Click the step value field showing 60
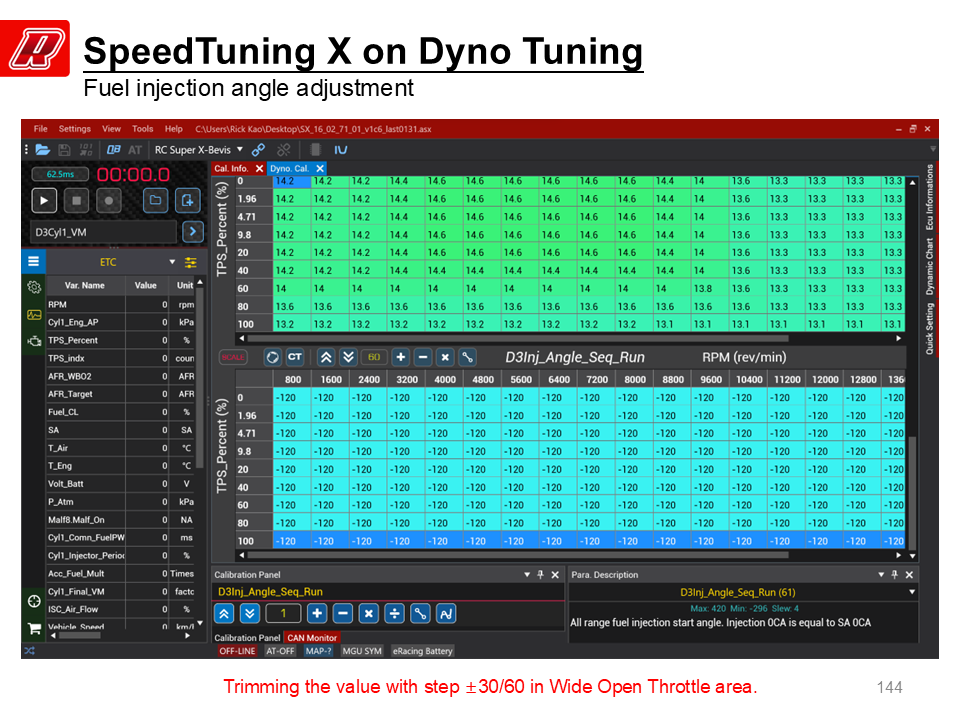The height and width of the screenshot is (720, 960). pos(374,357)
